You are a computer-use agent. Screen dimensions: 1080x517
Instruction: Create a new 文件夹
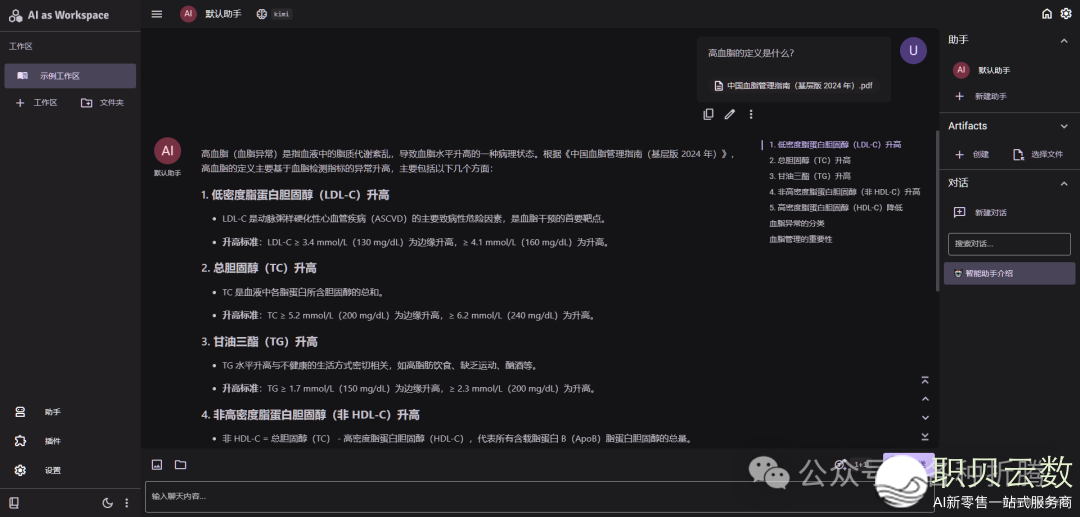click(102, 103)
